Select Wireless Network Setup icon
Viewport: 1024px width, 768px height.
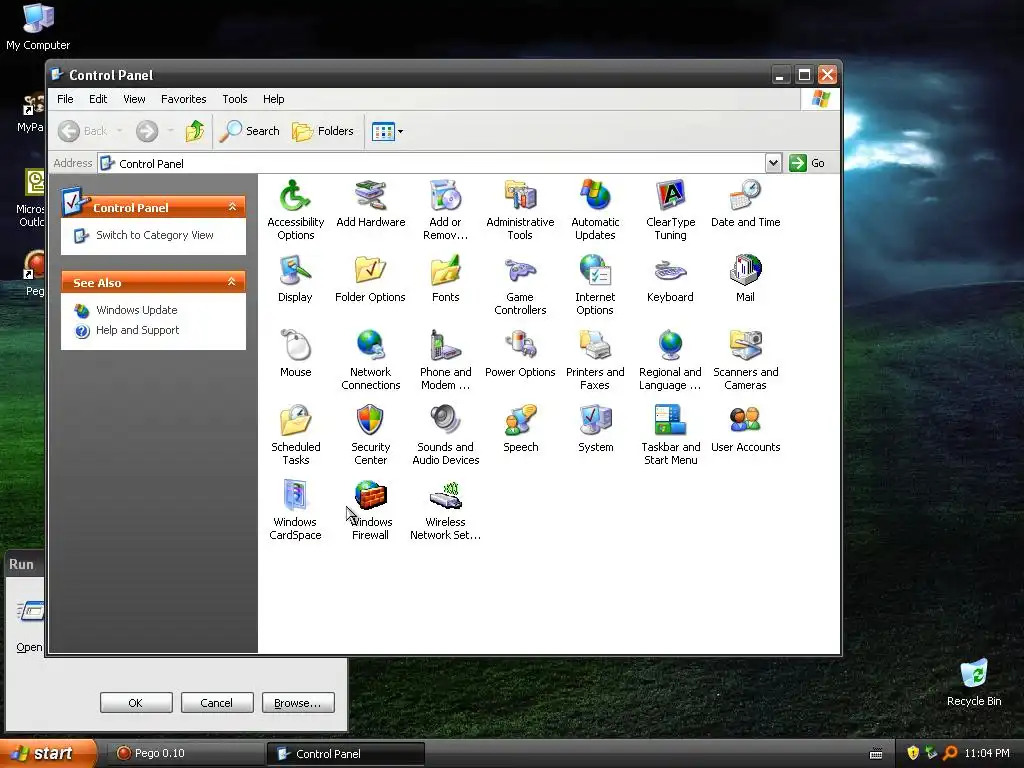click(x=445, y=496)
